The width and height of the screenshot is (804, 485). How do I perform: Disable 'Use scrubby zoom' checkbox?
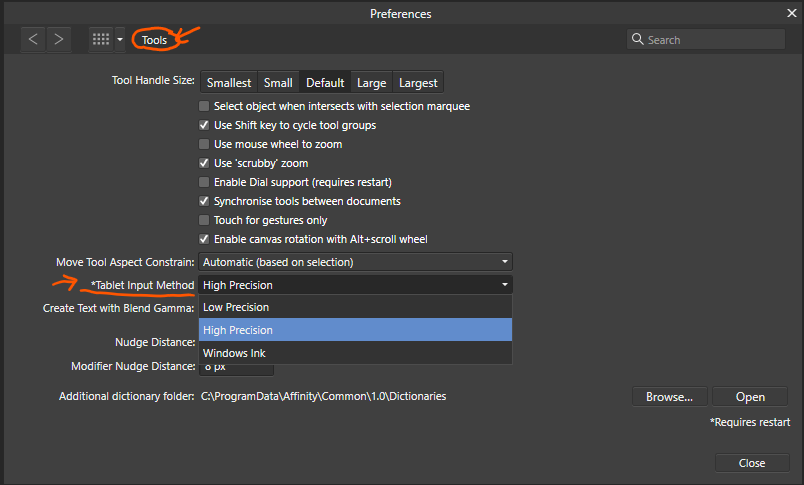pyautogui.click(x=205, y=163)
